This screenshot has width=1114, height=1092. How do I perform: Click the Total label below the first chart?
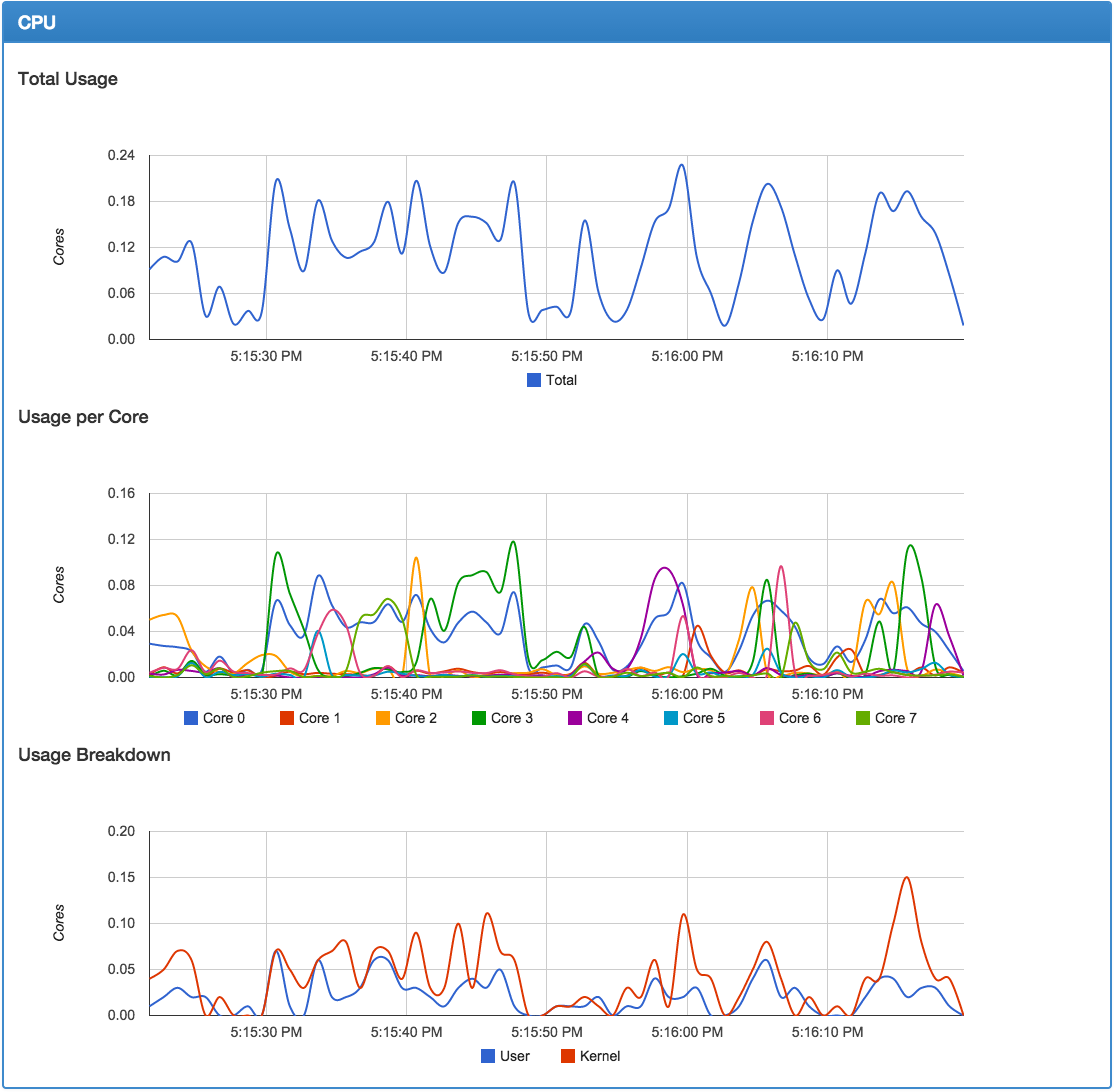click(560, 380)
